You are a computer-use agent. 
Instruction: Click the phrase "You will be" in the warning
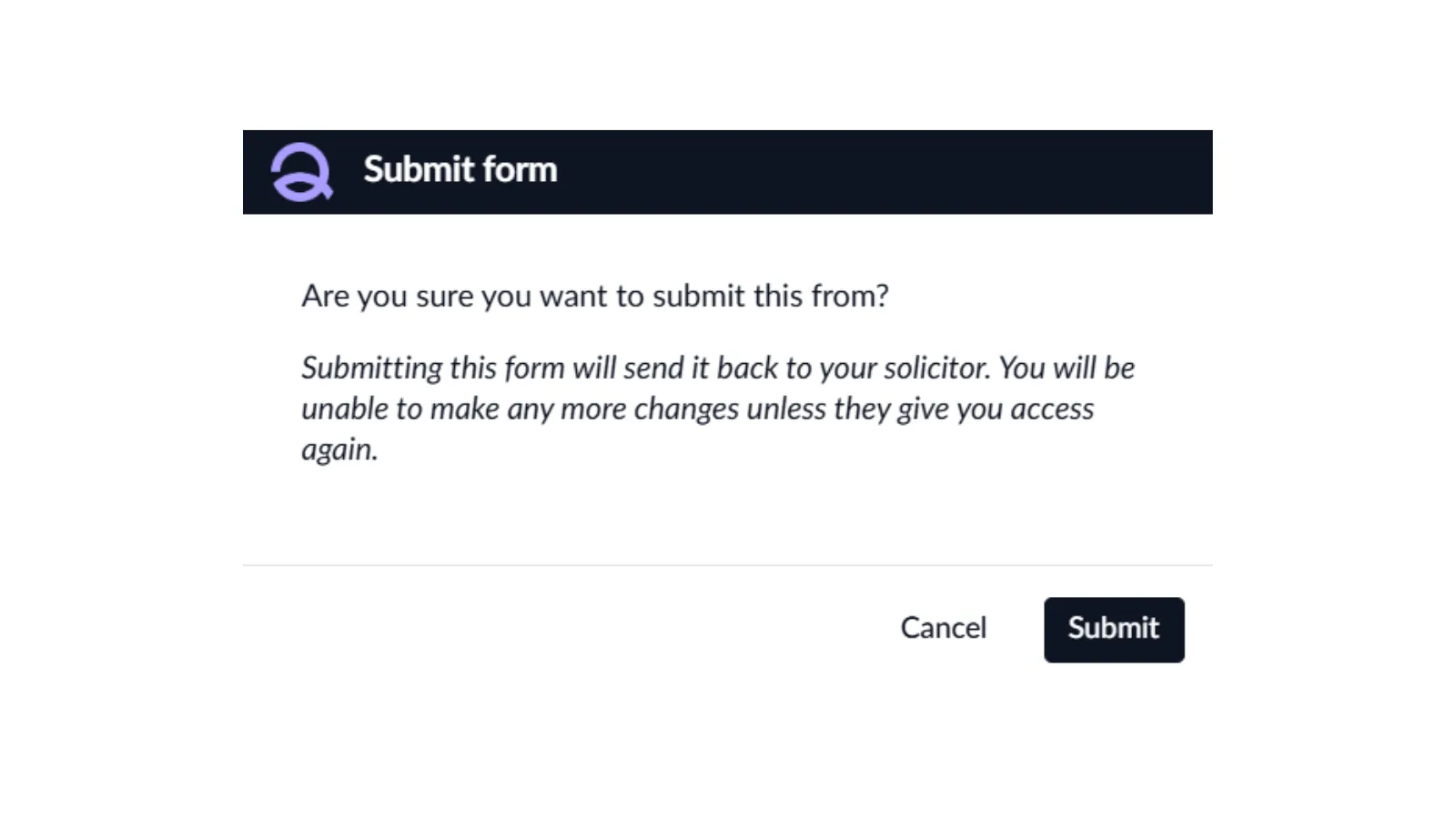tap(1067, 368)
